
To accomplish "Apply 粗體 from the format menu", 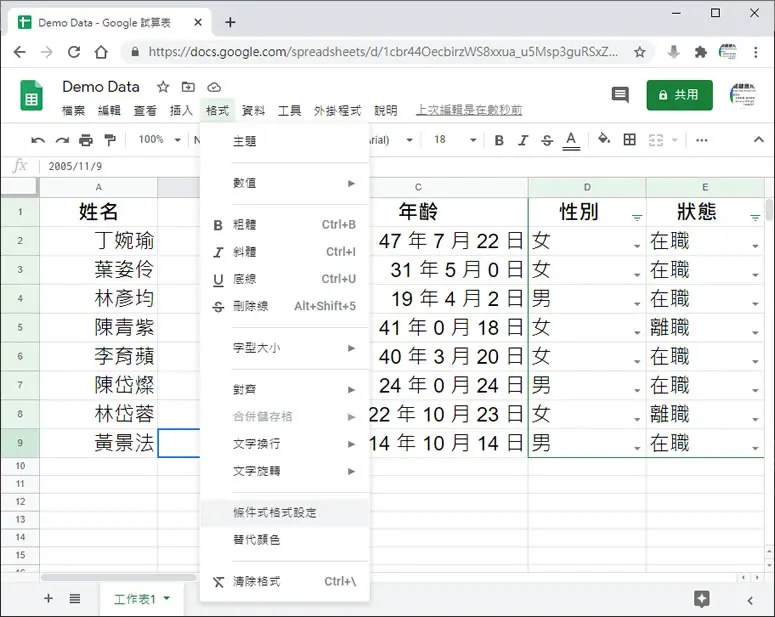I will click(x=284, y=225).
